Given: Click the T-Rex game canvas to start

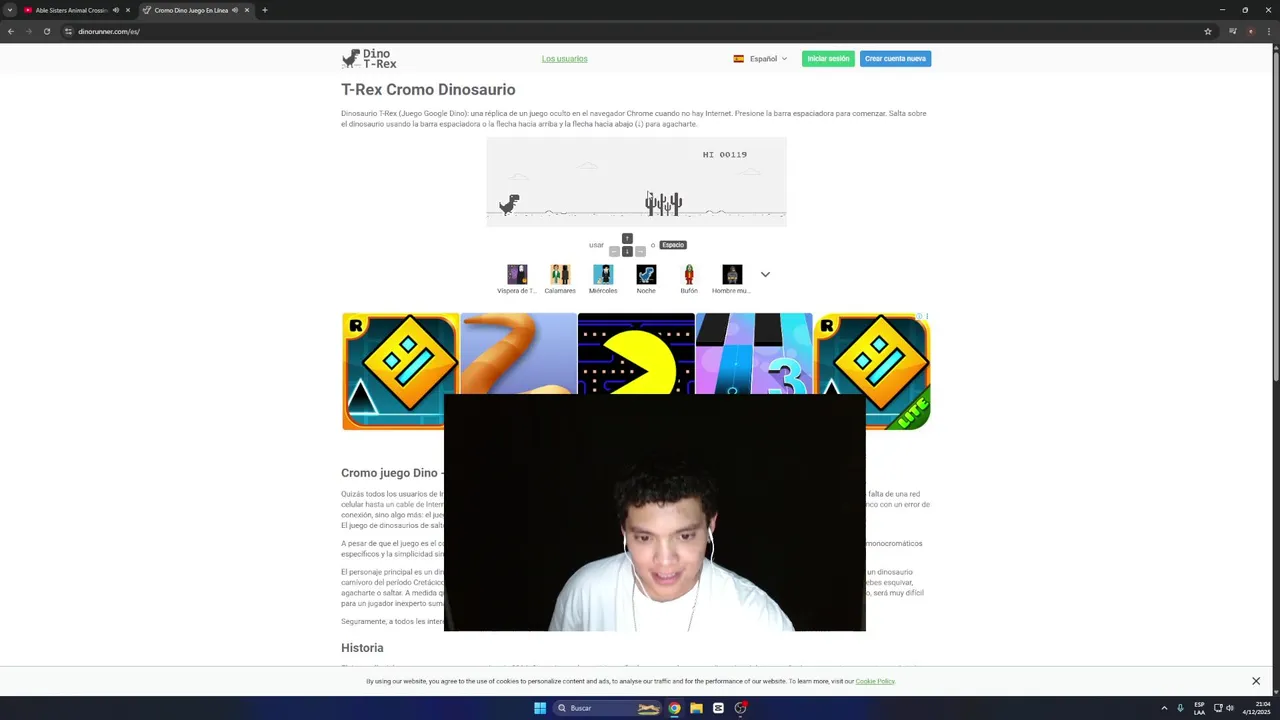Looking at the screenshot, I should coord(636,182).
